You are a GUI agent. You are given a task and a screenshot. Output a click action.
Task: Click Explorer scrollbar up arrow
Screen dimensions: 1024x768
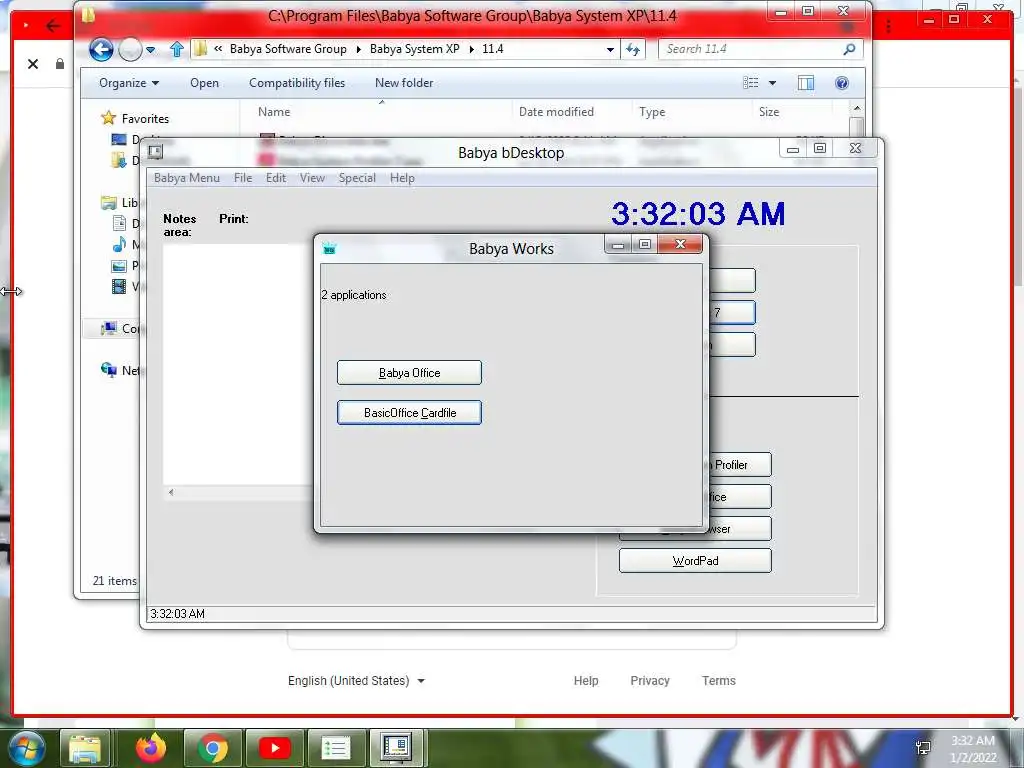click(x=857, y=108)
